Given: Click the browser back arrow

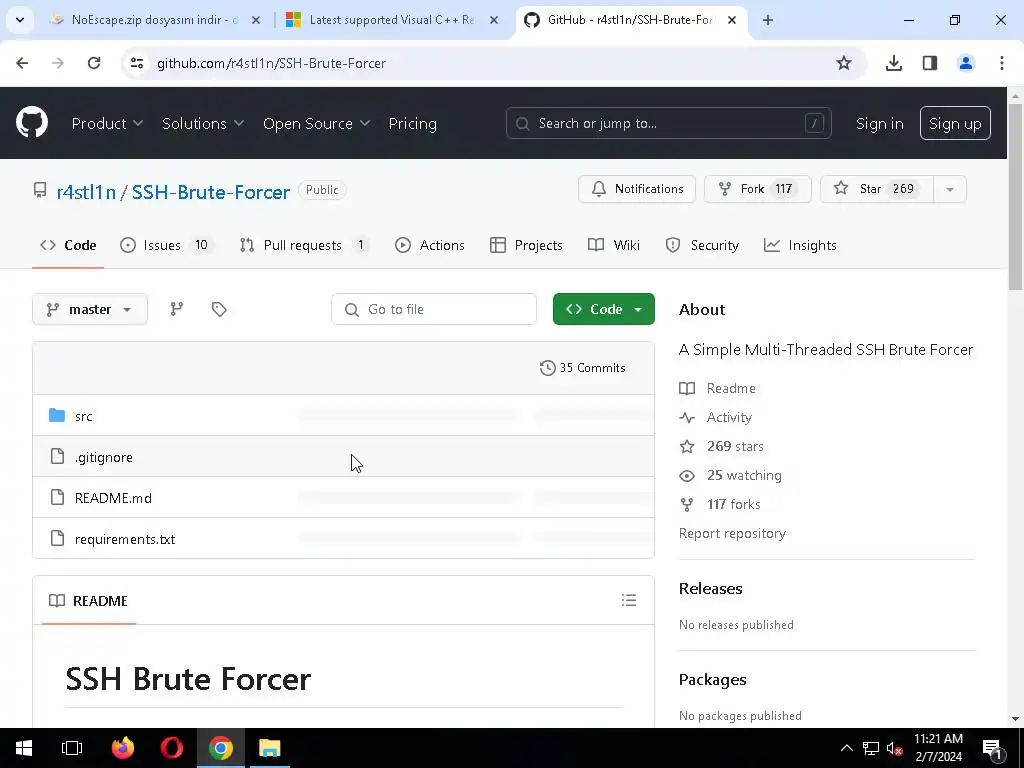Looking at the screenshot, I should pyautogui.click(x=22, y=63).
